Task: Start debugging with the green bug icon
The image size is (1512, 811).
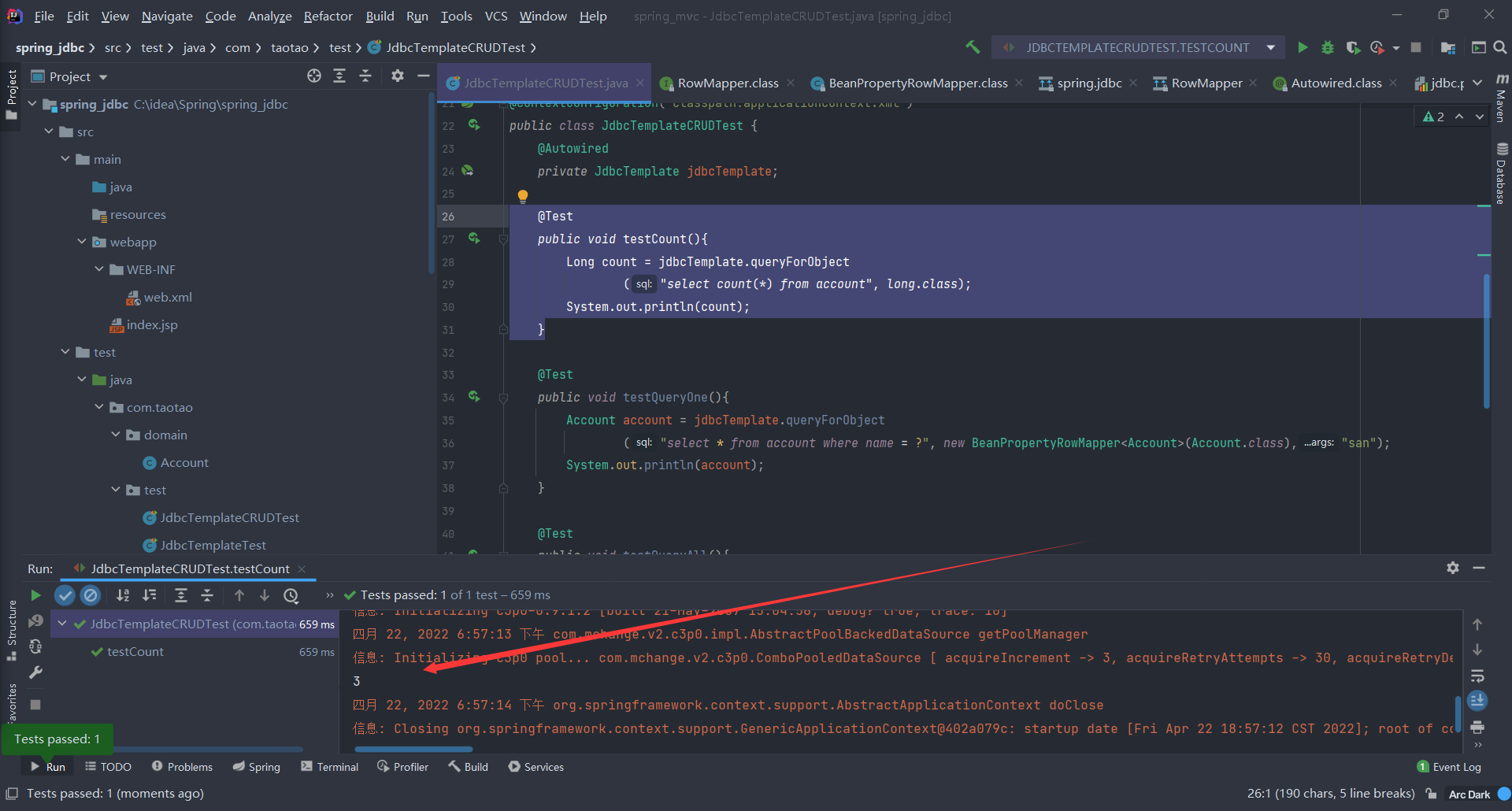Action: pyautogui.click(x=1329, y=47)
